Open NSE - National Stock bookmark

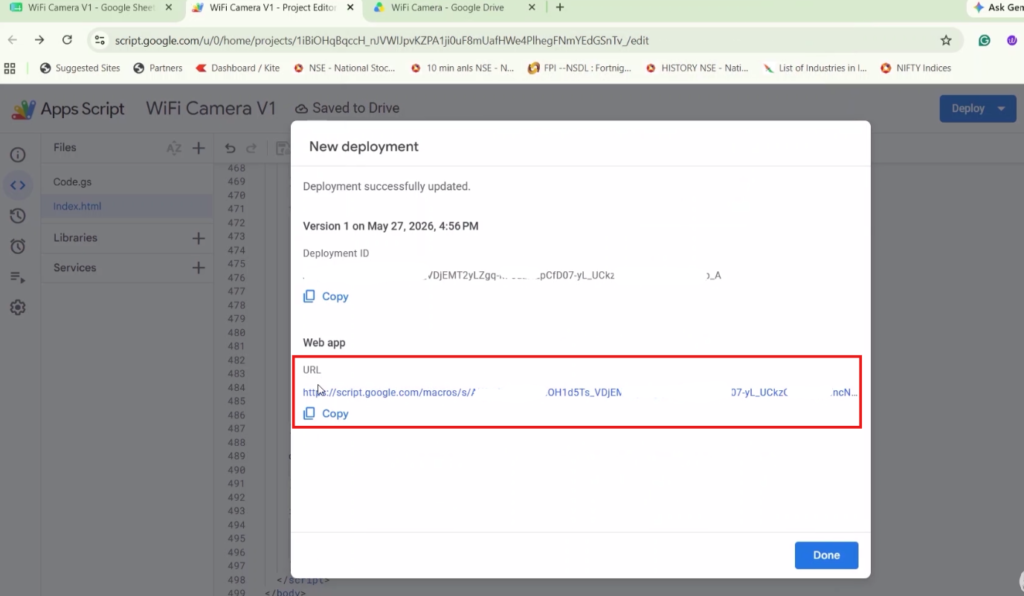[x=344, y=68]
